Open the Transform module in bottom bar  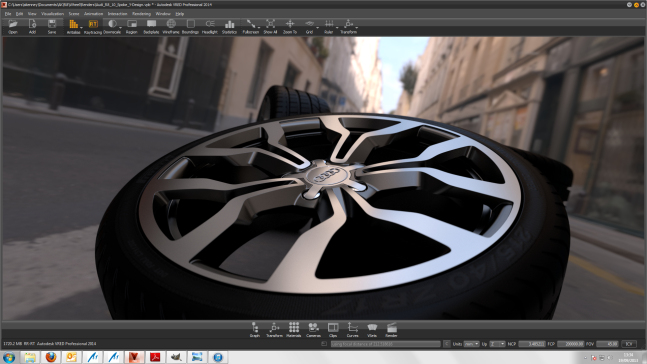[274, 330]
